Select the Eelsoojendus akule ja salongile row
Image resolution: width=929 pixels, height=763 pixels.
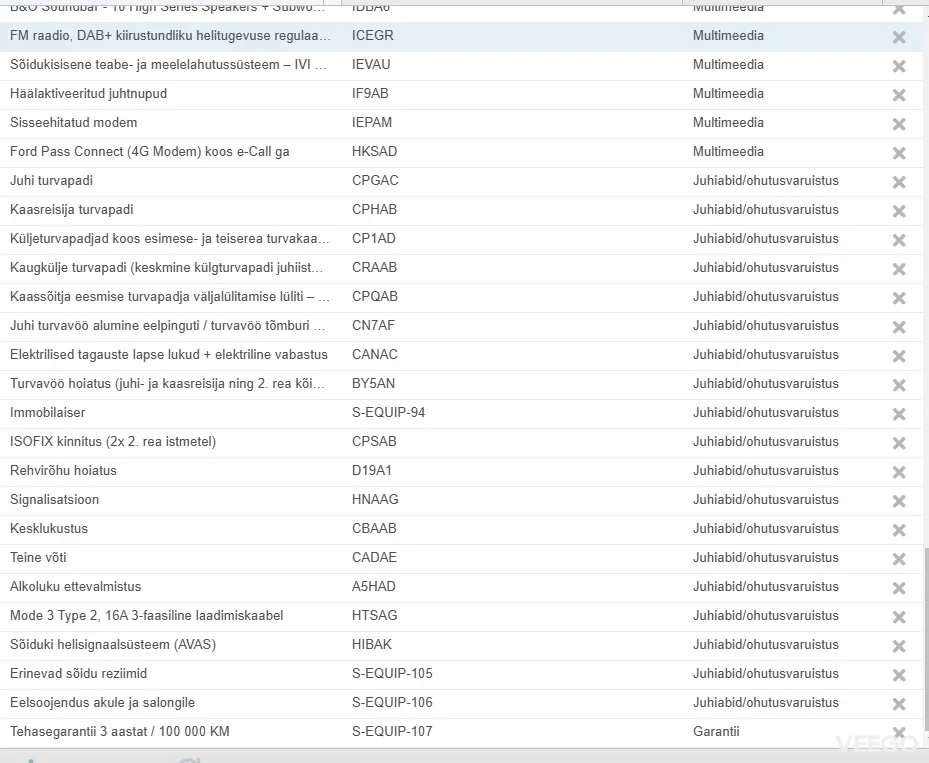point(102,703)
